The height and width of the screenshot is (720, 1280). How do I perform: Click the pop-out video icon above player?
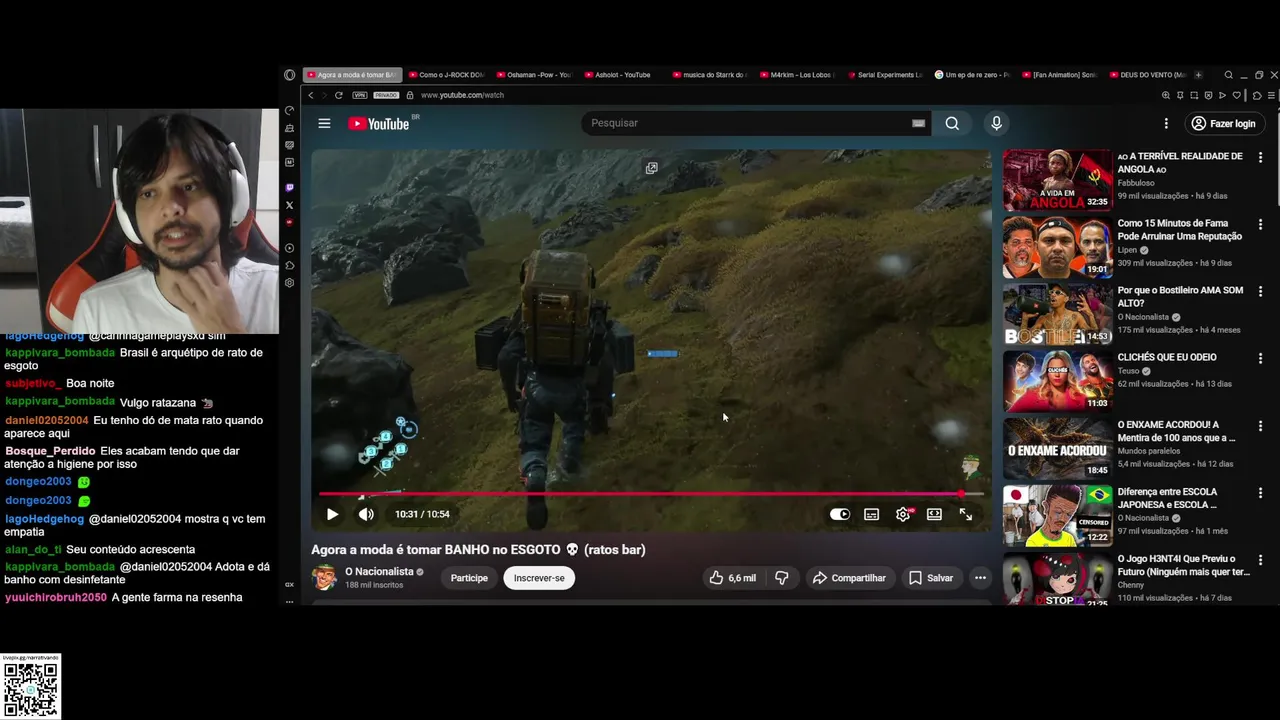(651, 168)
